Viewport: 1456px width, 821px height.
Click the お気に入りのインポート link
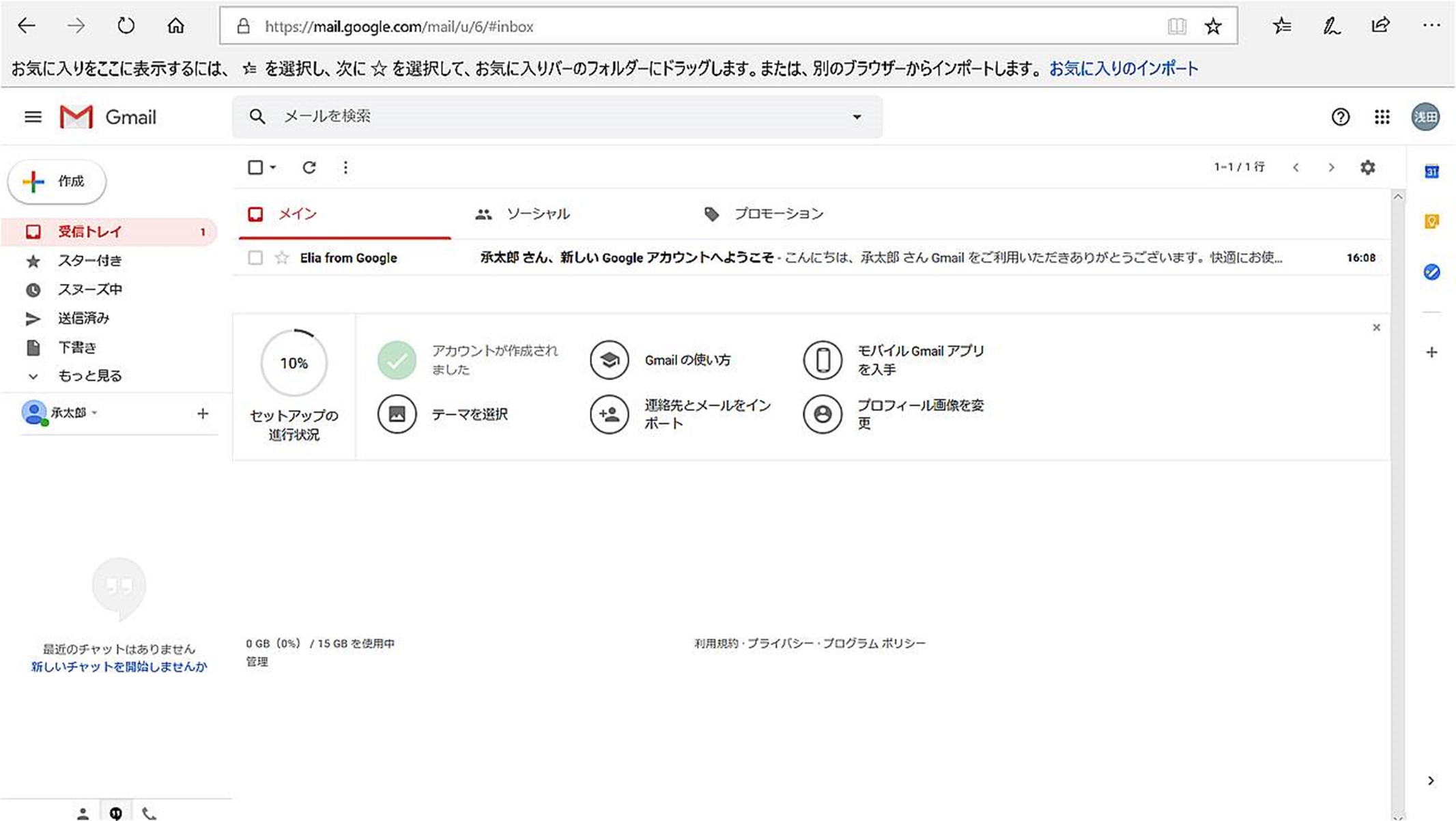pyautogui.click(x=1123, y=69)
